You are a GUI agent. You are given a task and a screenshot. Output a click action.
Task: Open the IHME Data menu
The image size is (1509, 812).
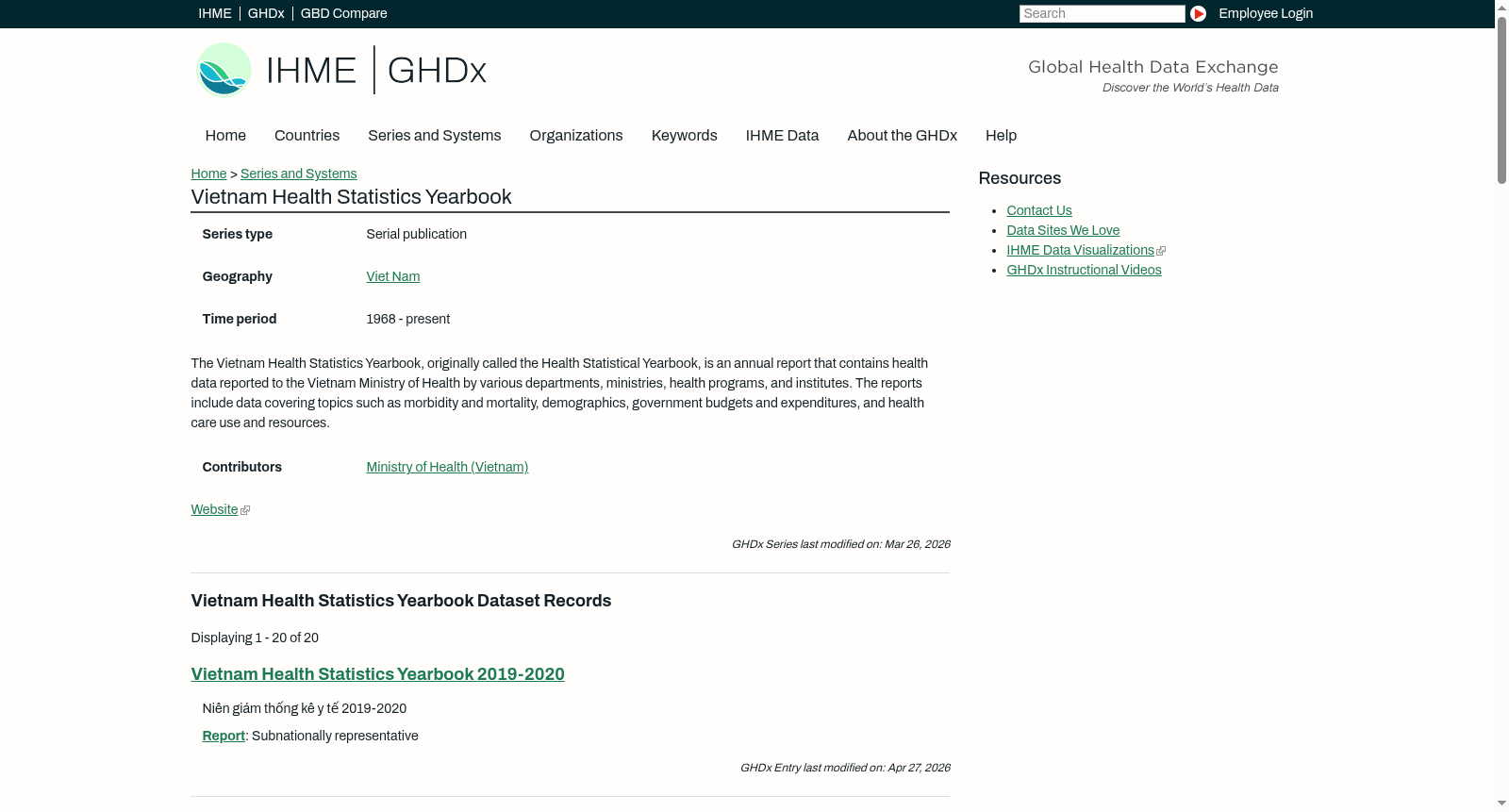click(x=782, y=136)
